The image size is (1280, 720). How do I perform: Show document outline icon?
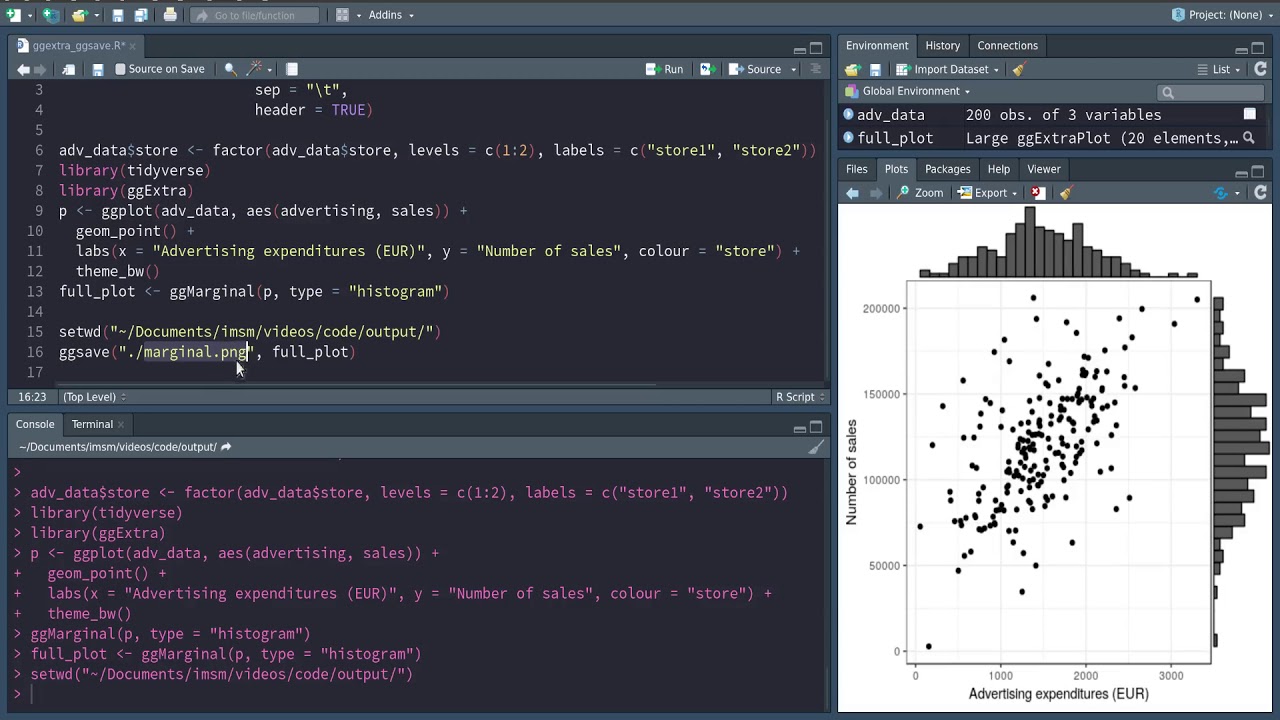click(815, 69)
